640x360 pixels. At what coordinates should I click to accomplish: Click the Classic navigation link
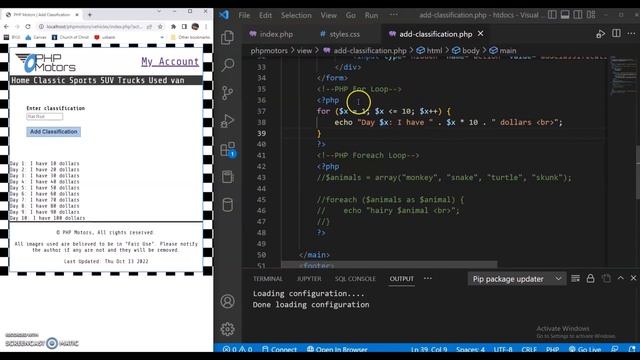49,80
